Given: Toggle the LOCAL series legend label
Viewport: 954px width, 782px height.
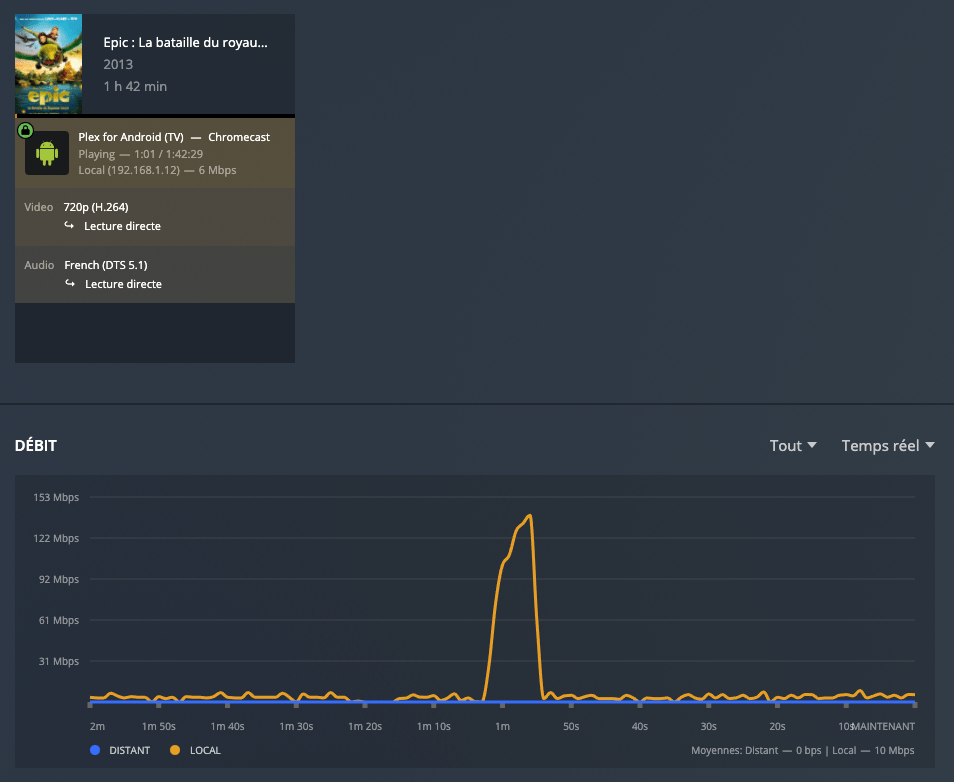Looking at the screenshot, I should point(205,750).
